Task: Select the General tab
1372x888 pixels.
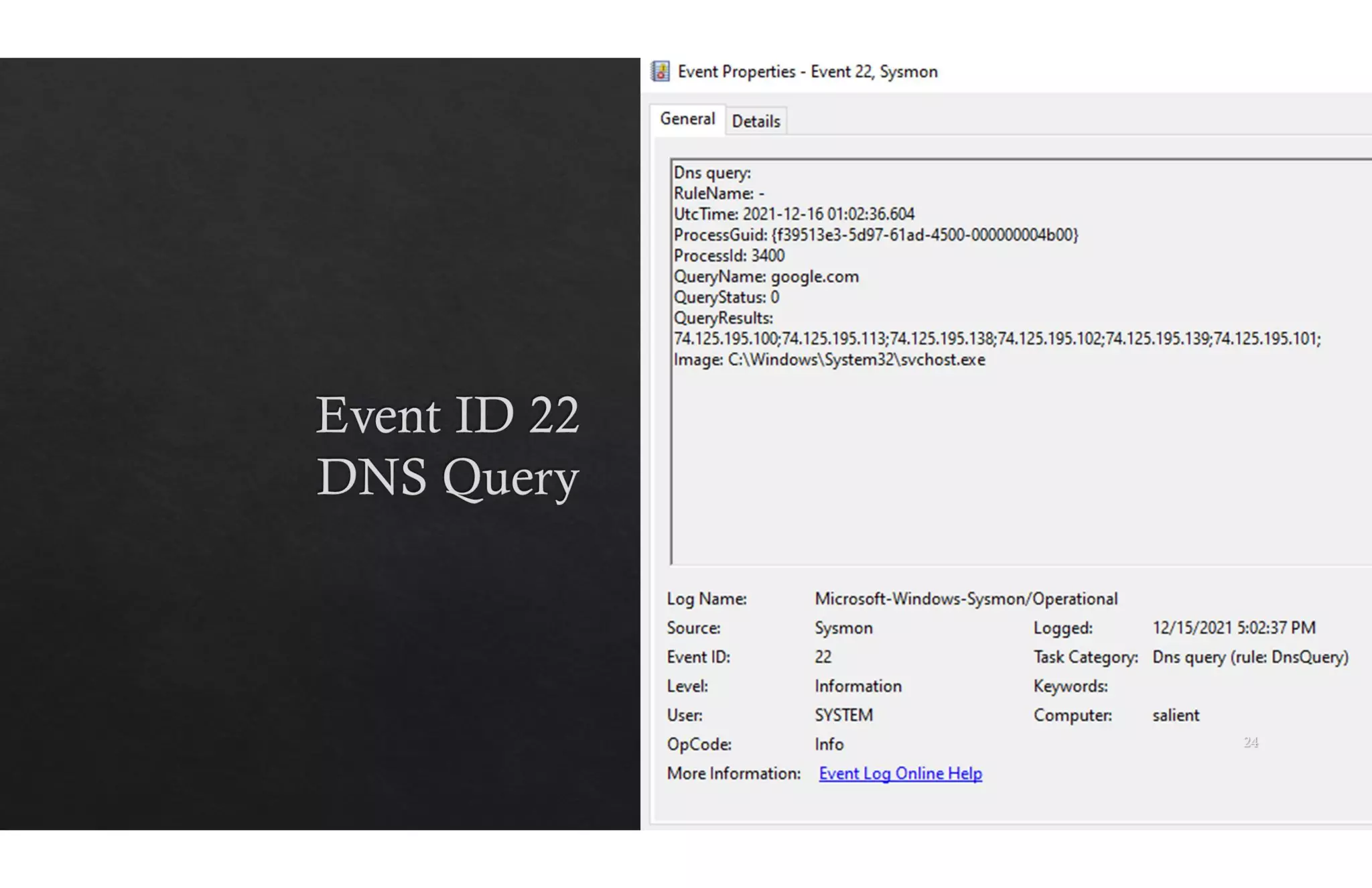Action: (x=687, y=119)
